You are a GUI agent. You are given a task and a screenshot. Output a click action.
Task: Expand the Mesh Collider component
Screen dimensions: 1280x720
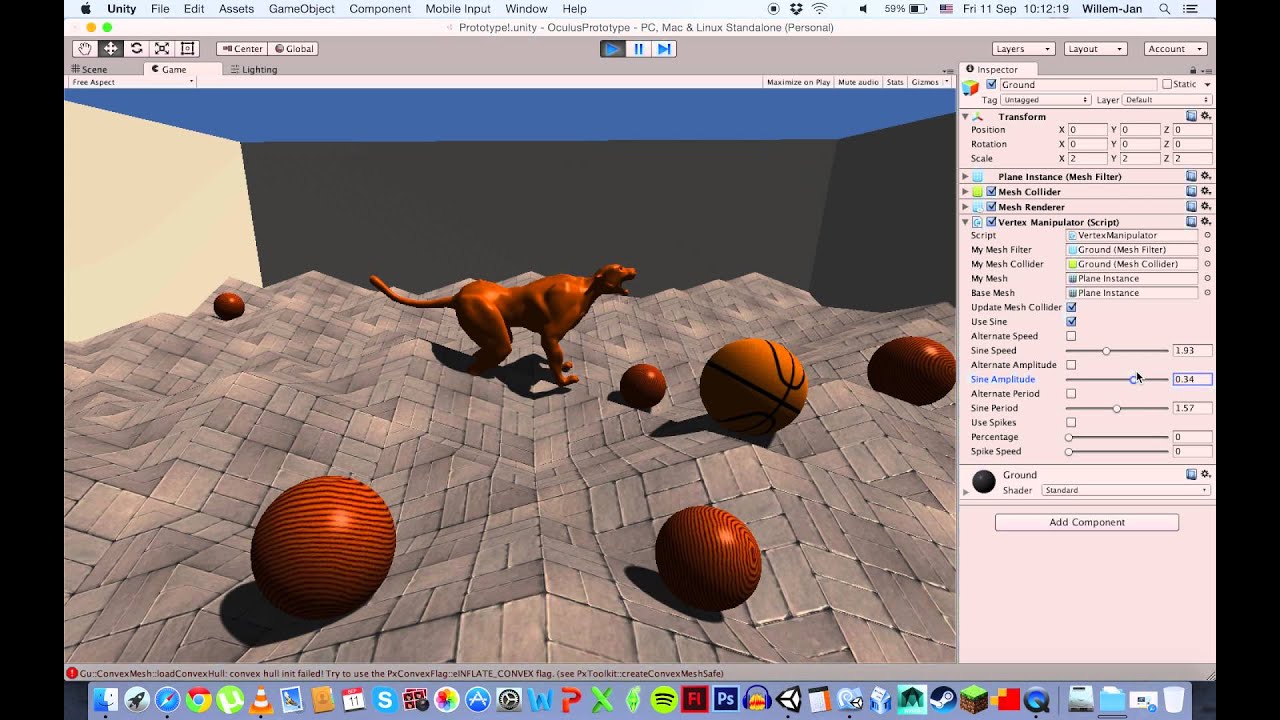point(965,191)
